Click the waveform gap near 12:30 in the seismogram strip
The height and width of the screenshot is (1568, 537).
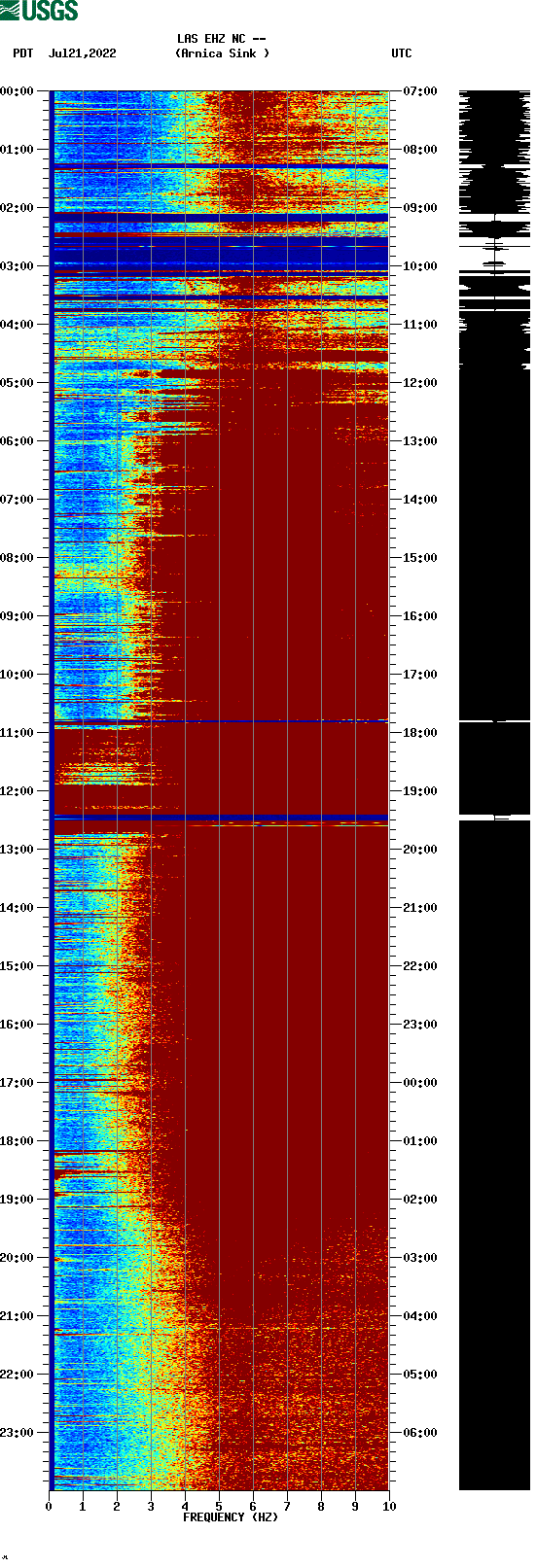click(x=494, y=818)
